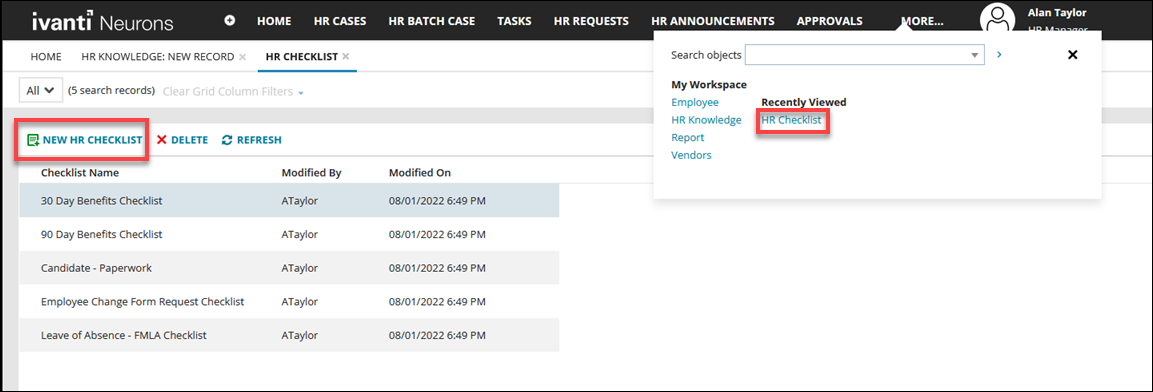Close the search objects popup
This screenshot has width=1153, height=392.
tap(1072, 54)
